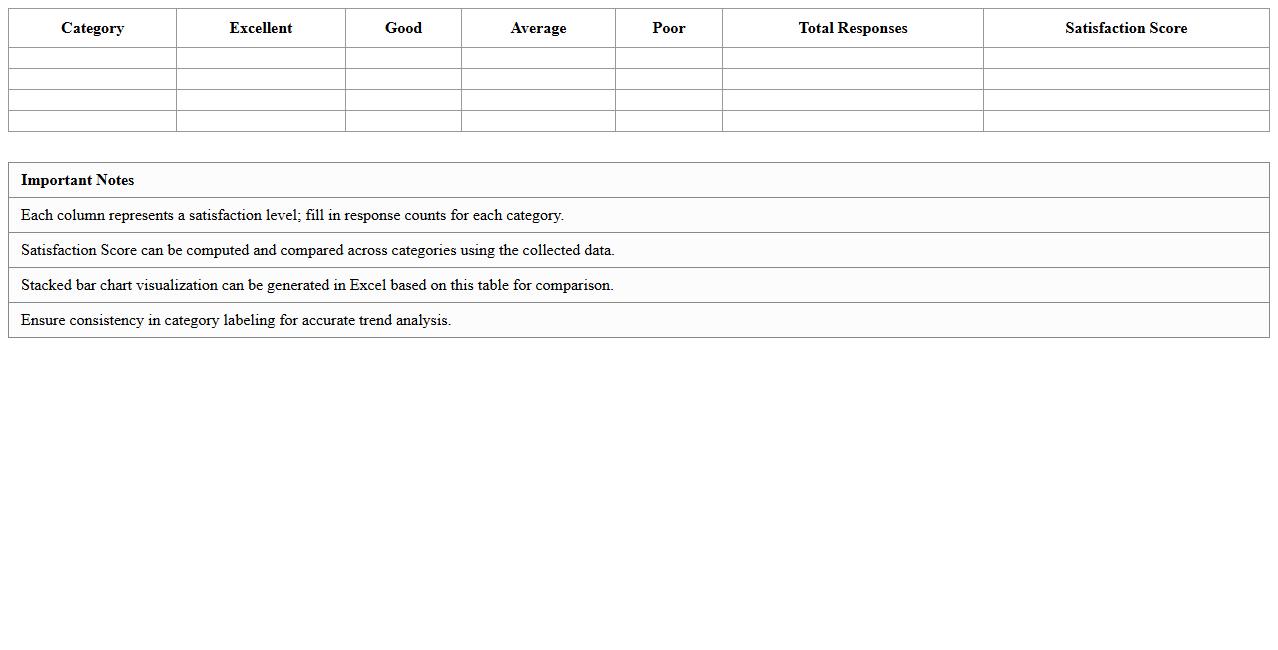Select last empty cell under Satisfaction Score
This screenshot has height=650, width=1278.
tap(1126, 121)
